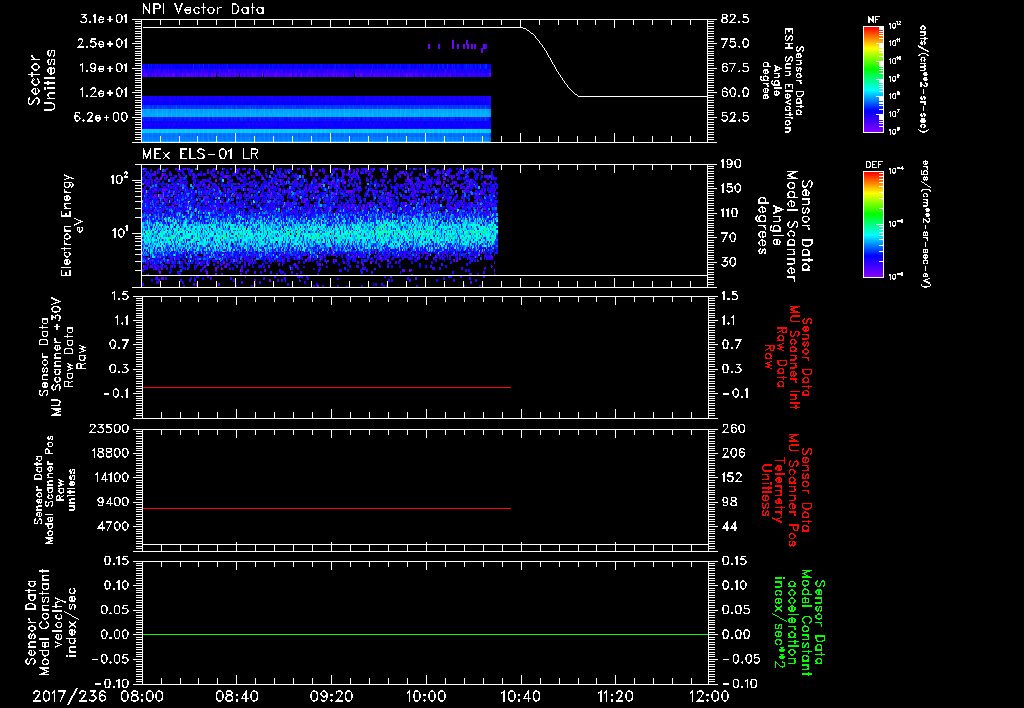Click the 30 scanner angle tick

pos(729,263)
